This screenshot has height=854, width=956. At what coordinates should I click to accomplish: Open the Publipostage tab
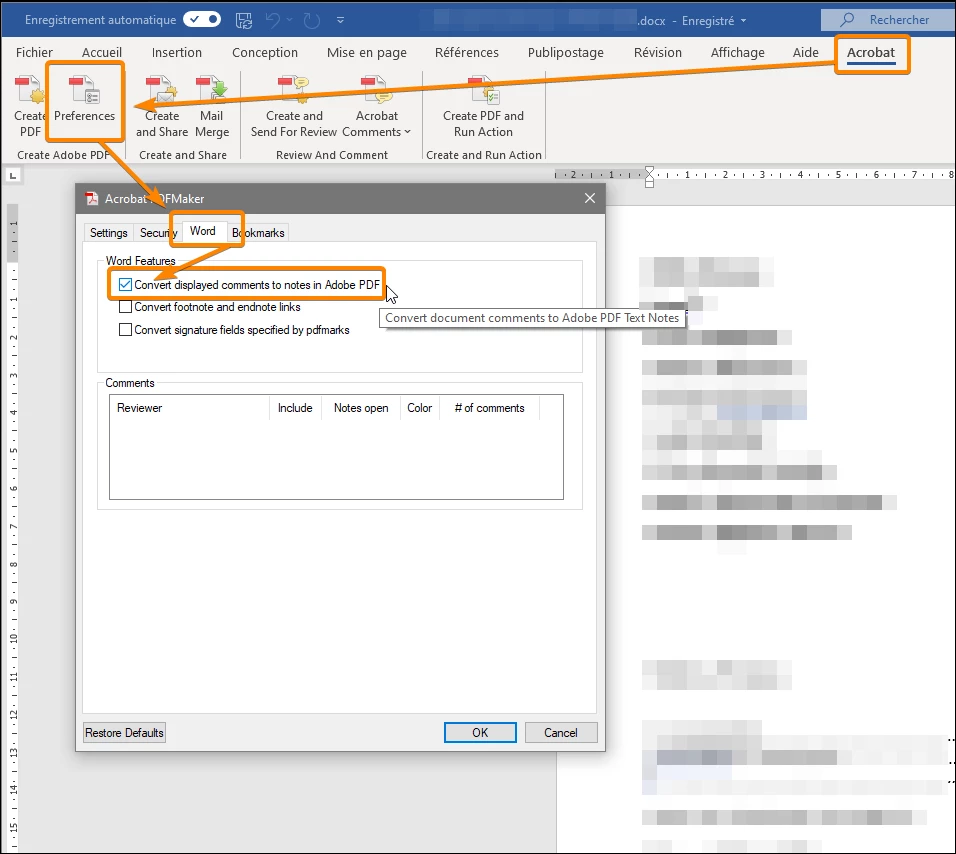[x=565, y=52]
